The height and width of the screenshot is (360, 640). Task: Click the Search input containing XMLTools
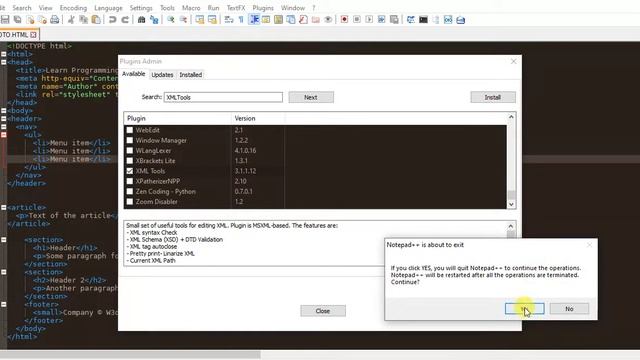tap(223, 97)
